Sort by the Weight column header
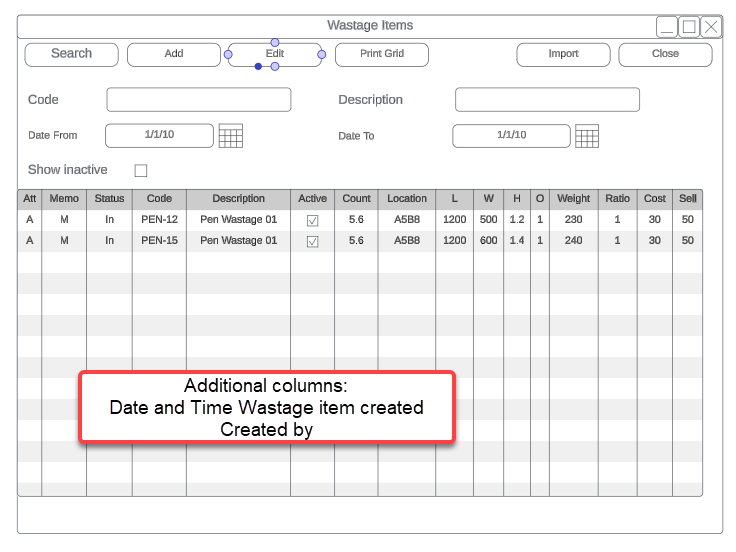Image resolution: width=736 pixels, height=552 pixels. pos(574,198)
